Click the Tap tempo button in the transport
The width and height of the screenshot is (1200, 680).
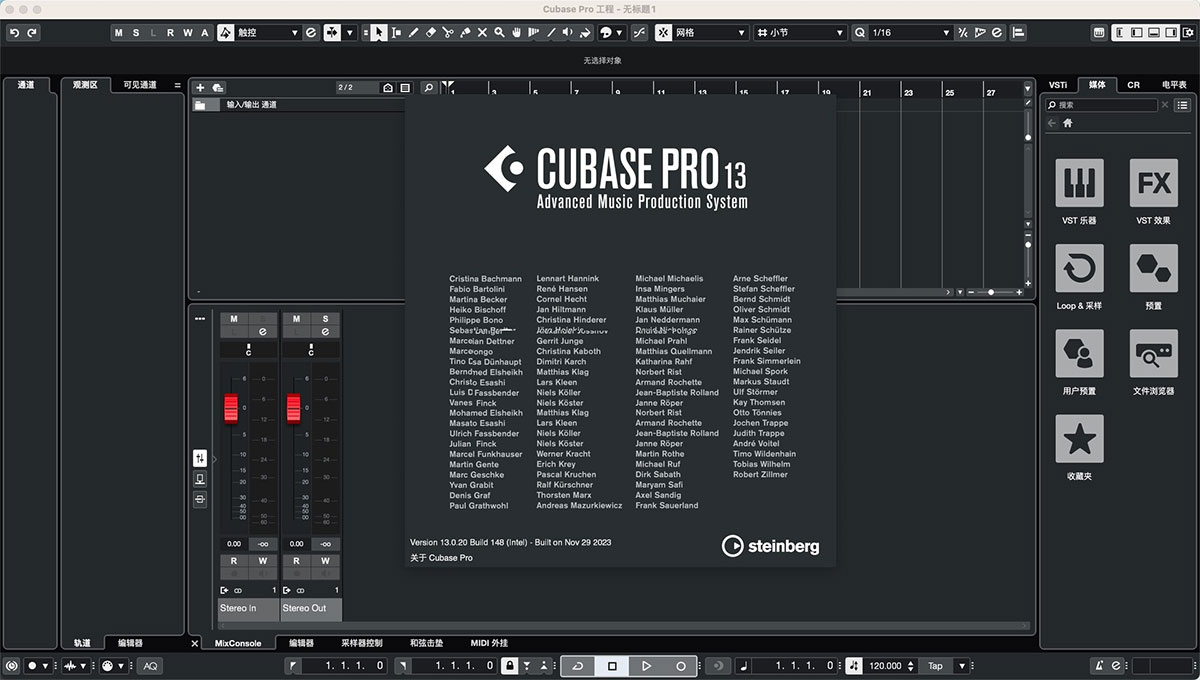[935, 665]
